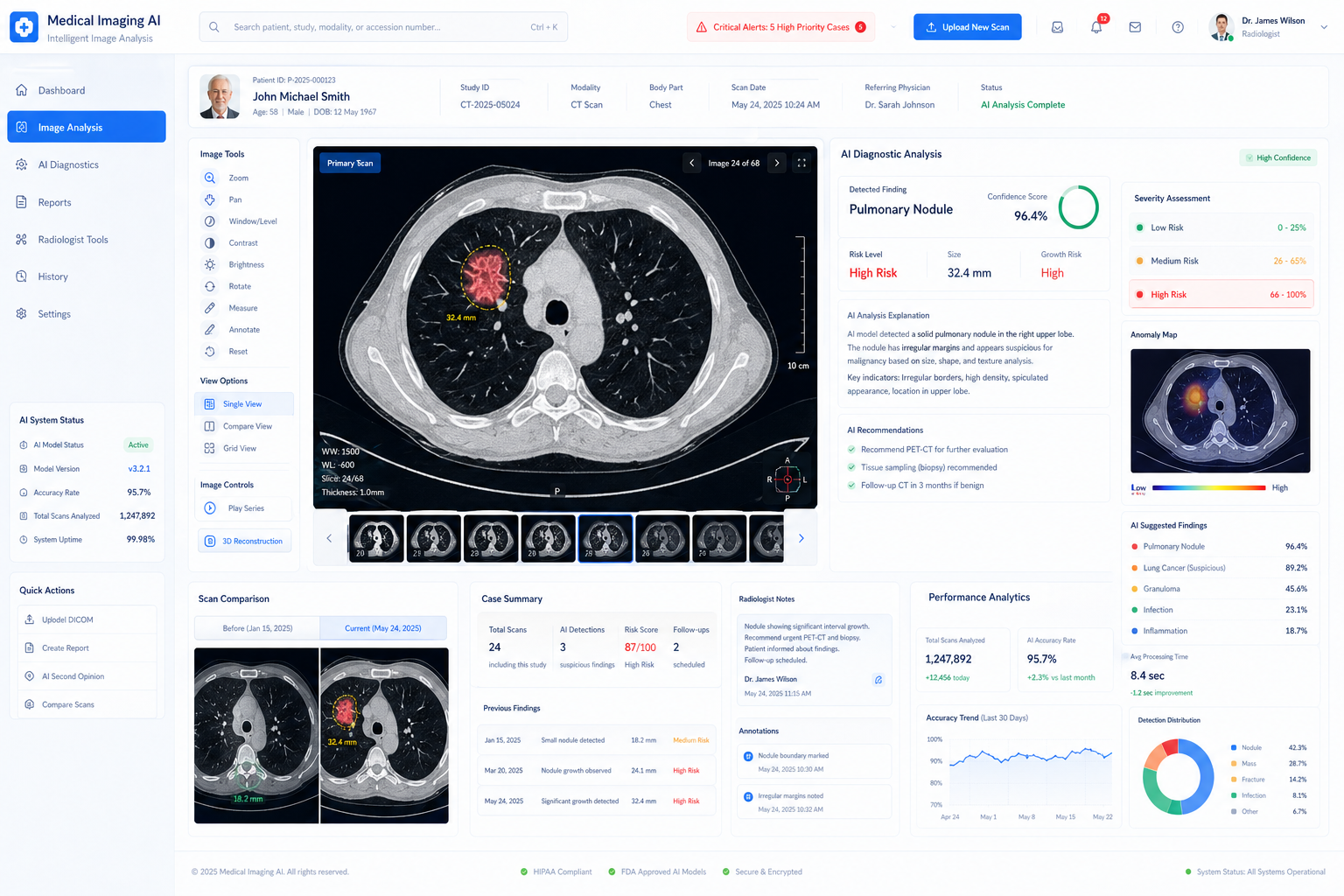The width and height of the screenshot is (1344, 896).
Task: Switch to Before (Jan 15, 2025) tab
Action: (257, 628)
